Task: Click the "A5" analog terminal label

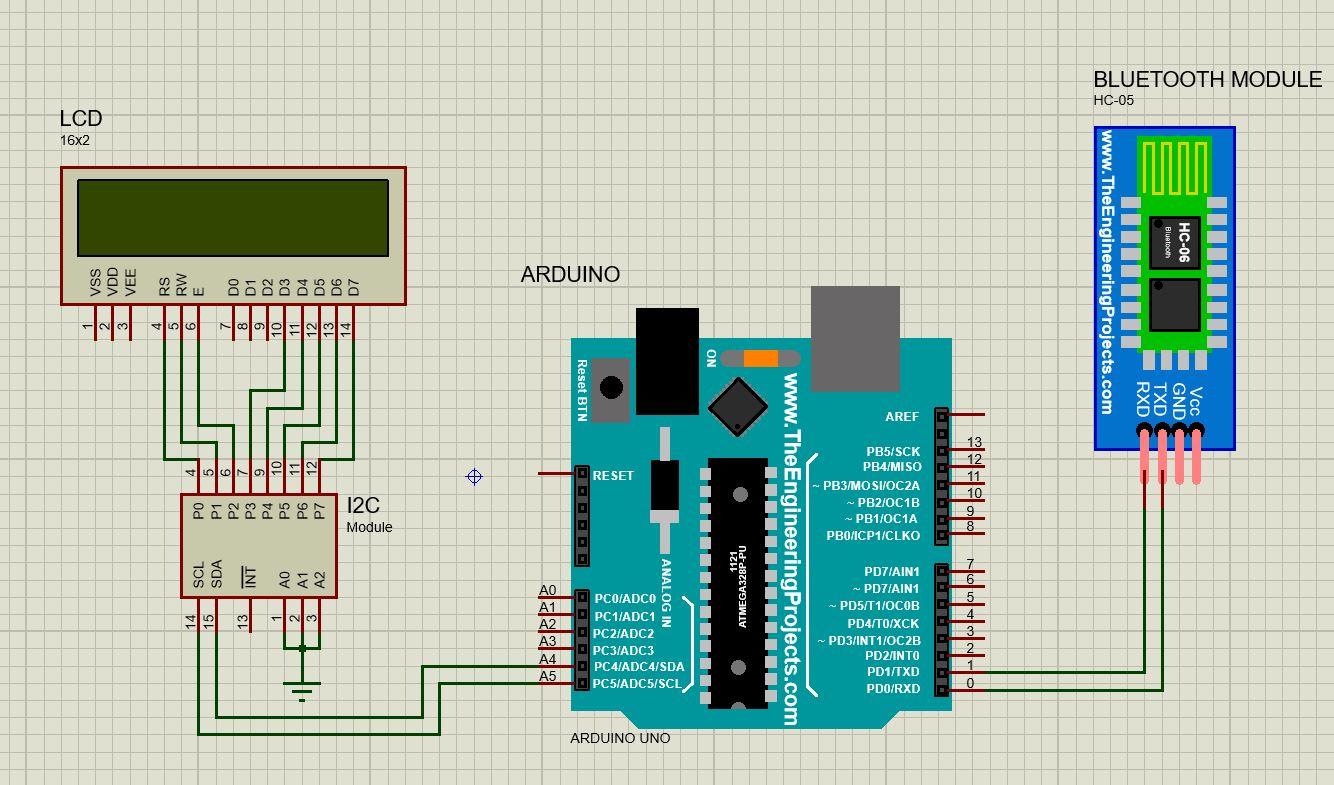Action: (547, 676)
